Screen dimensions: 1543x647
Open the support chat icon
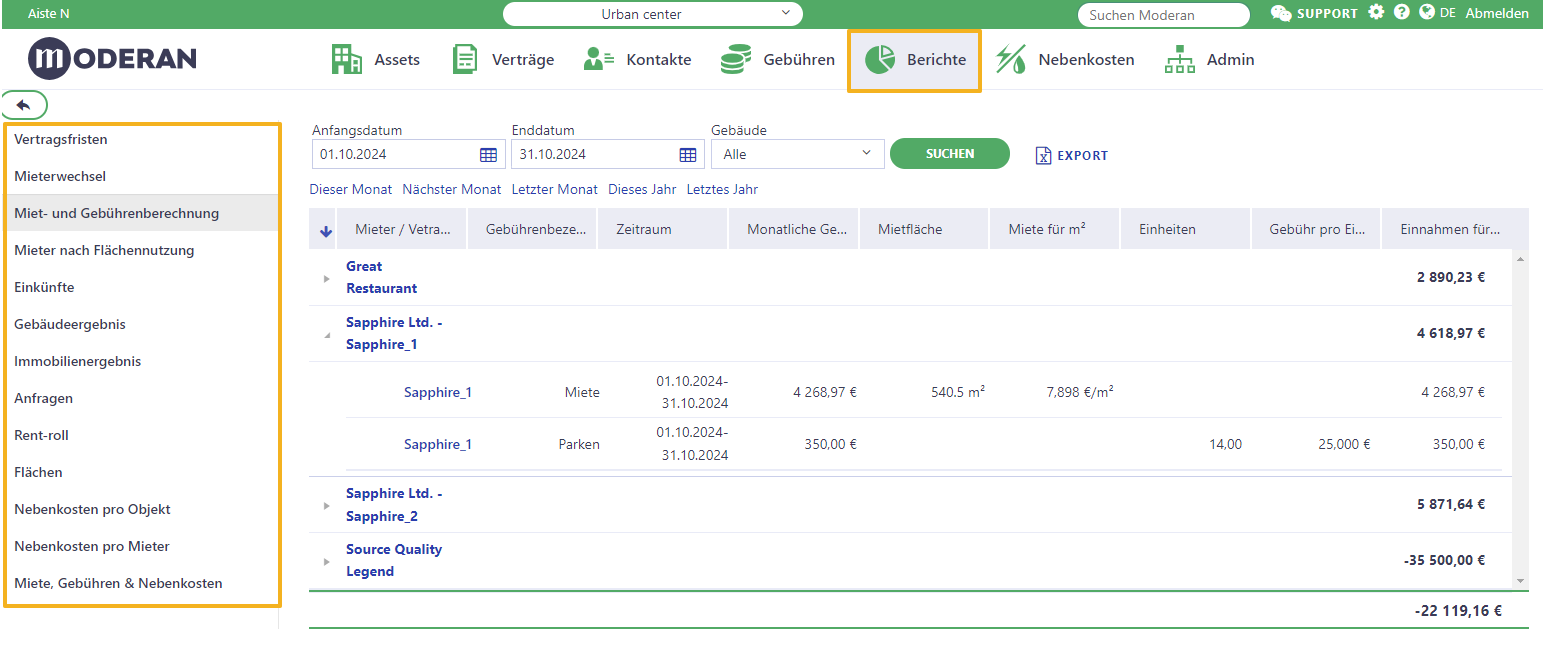[x=1281, y=13]
